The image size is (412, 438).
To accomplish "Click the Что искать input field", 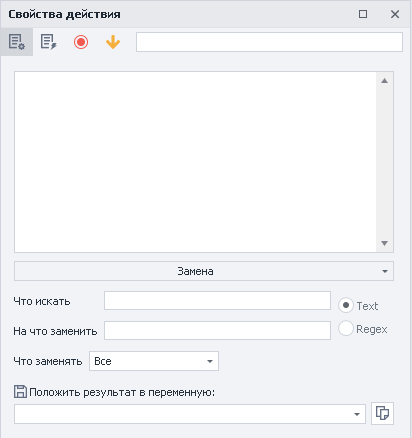I will pyautogui.click(x=217, y=301).
